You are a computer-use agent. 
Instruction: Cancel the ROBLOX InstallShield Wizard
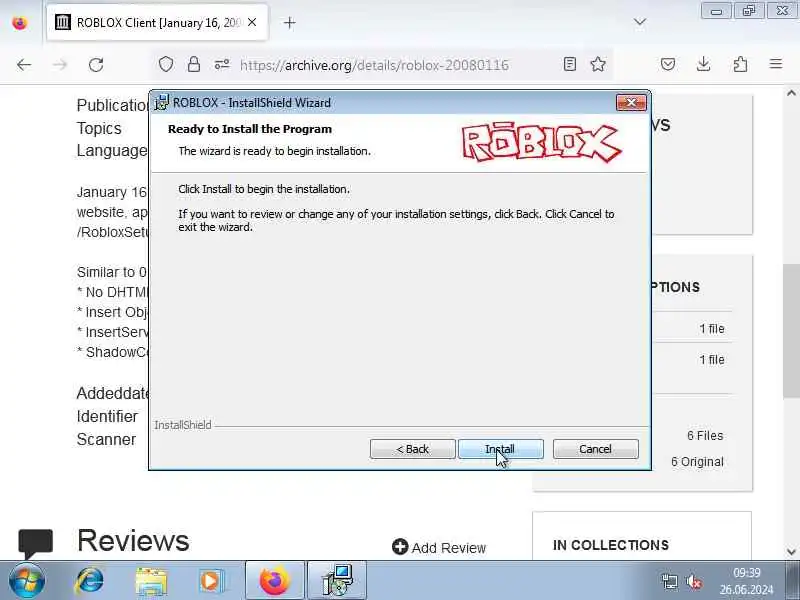(x=595, y=449)
